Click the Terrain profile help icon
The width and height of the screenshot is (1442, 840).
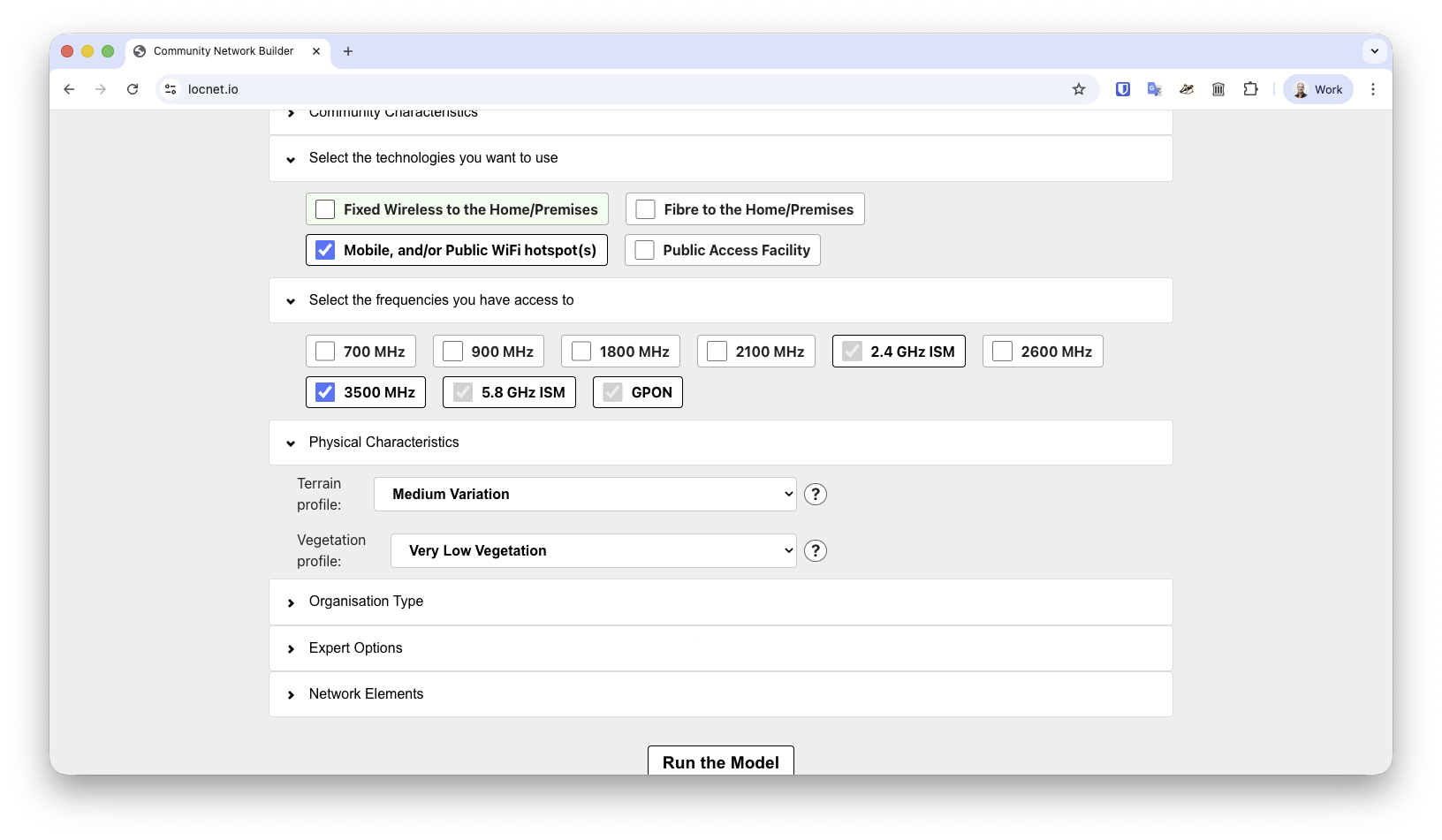point(816,495)
